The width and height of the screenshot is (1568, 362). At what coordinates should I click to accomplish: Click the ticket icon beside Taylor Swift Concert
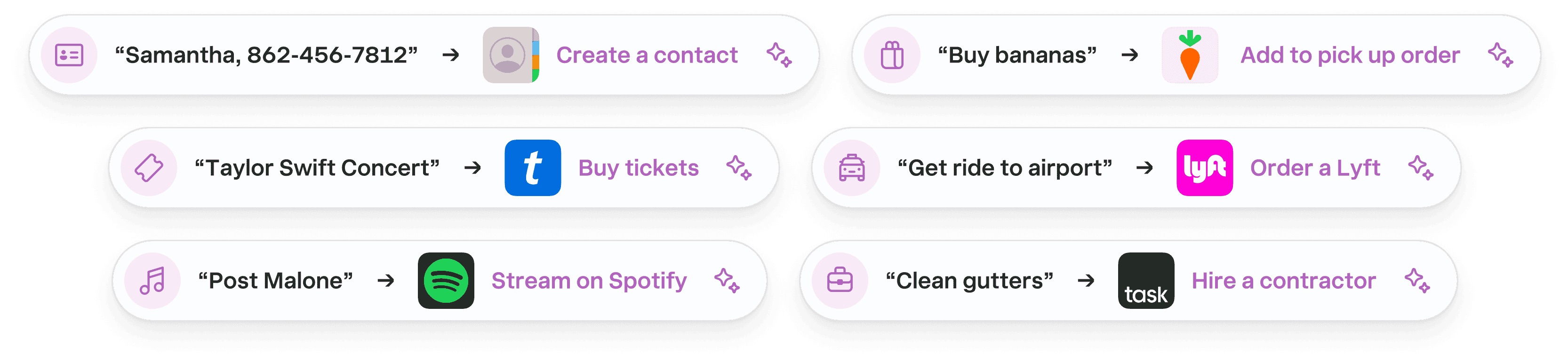tap(149, 168)
